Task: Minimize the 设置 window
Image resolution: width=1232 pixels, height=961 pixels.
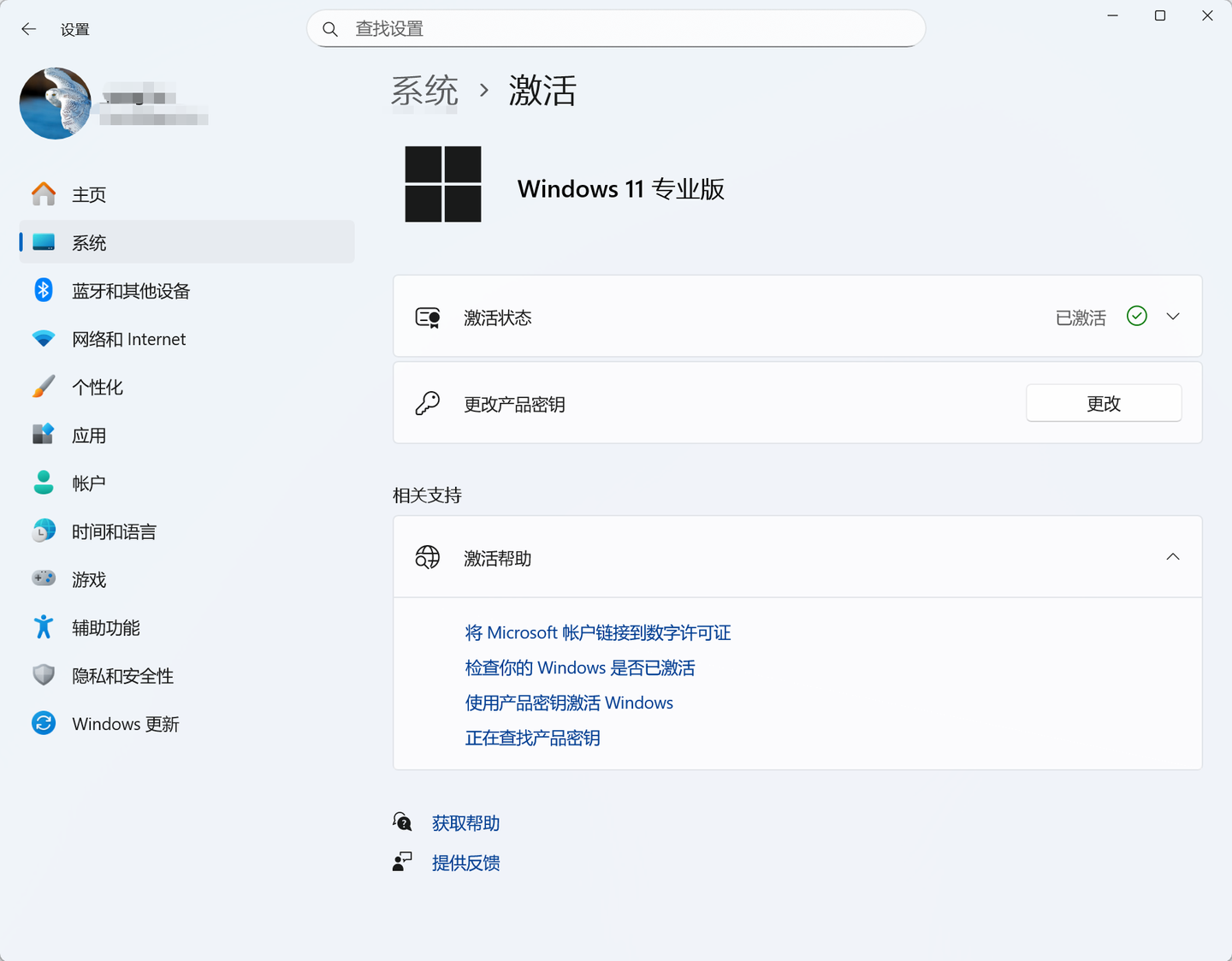Action: point(1112,15)
